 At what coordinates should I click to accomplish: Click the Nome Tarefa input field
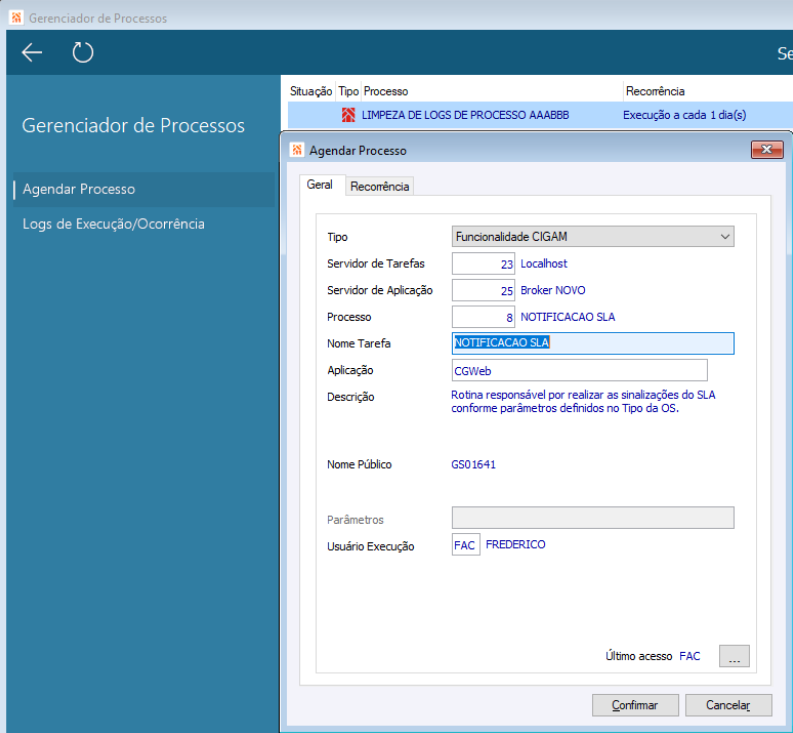(x=593, y=343)
